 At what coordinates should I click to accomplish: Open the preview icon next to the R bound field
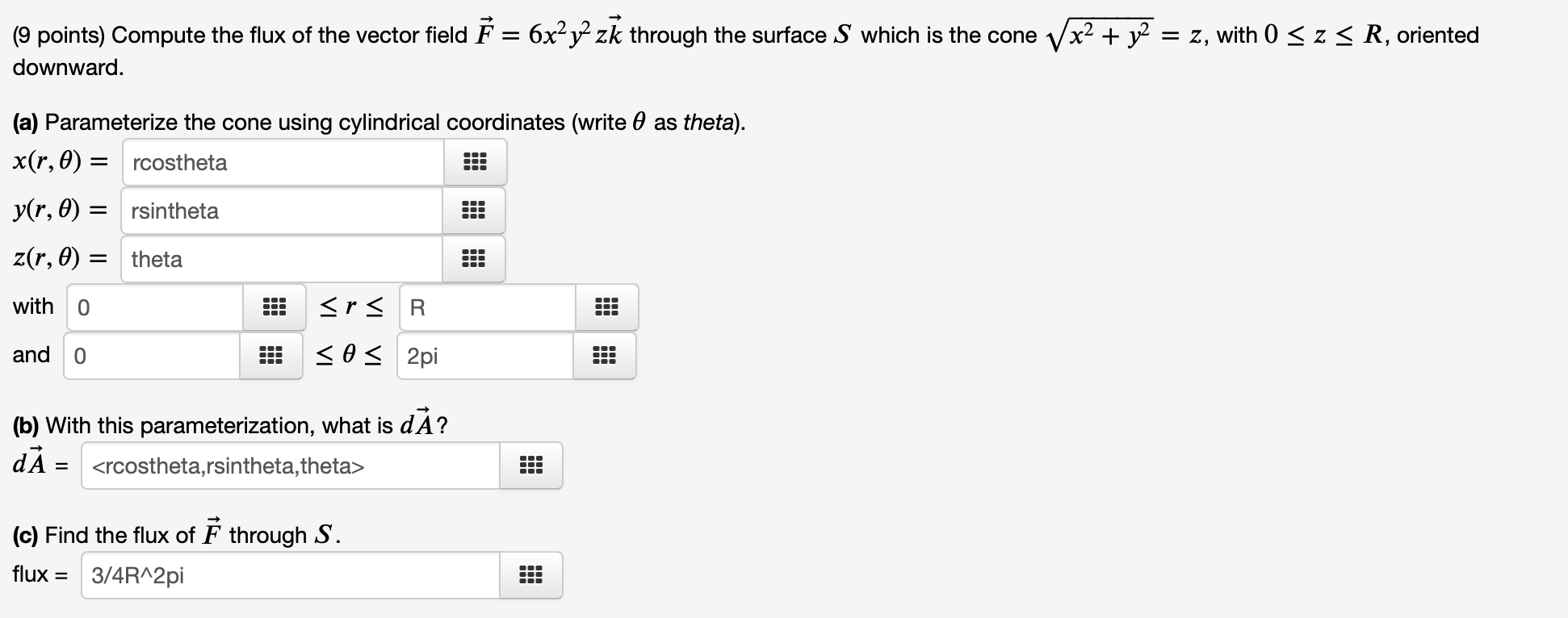pyautogui.click(x=608, y=307)
